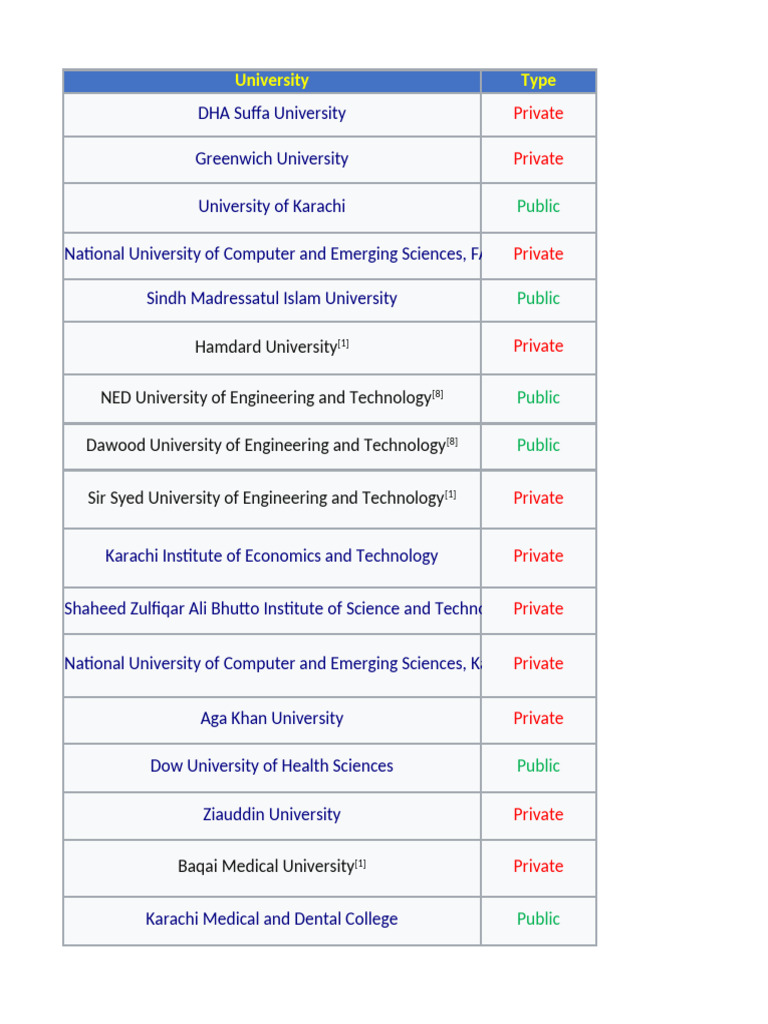Open the DHA Suffa University link
The image size is (768, 1024).
[271, 113]
